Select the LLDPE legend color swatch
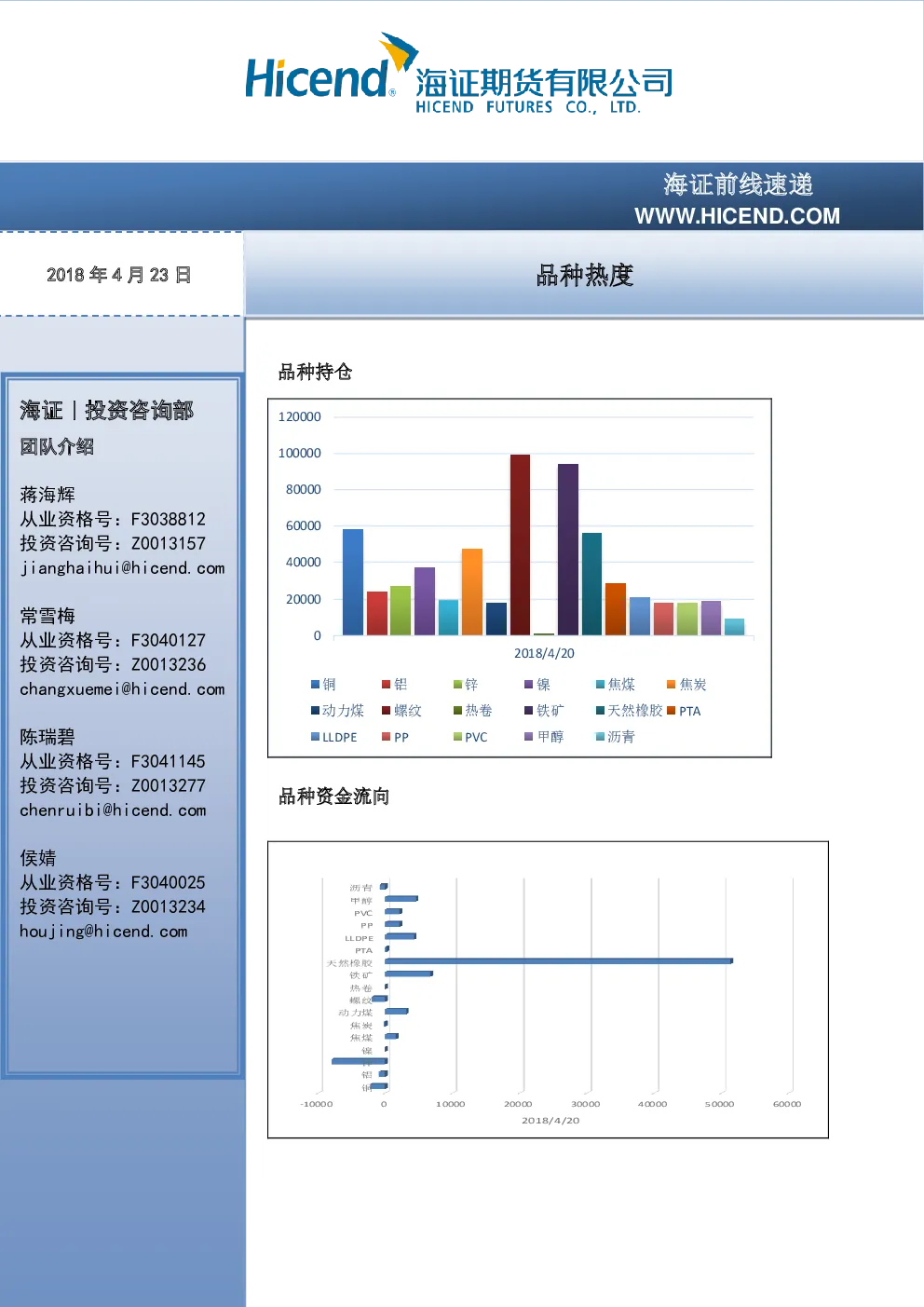 (x=315, y=737)
